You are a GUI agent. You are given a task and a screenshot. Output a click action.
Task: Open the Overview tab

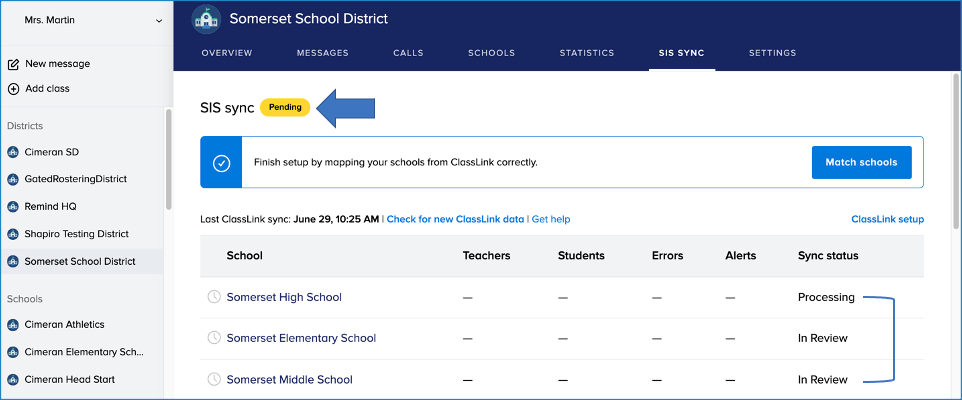[x=227, y=53]
